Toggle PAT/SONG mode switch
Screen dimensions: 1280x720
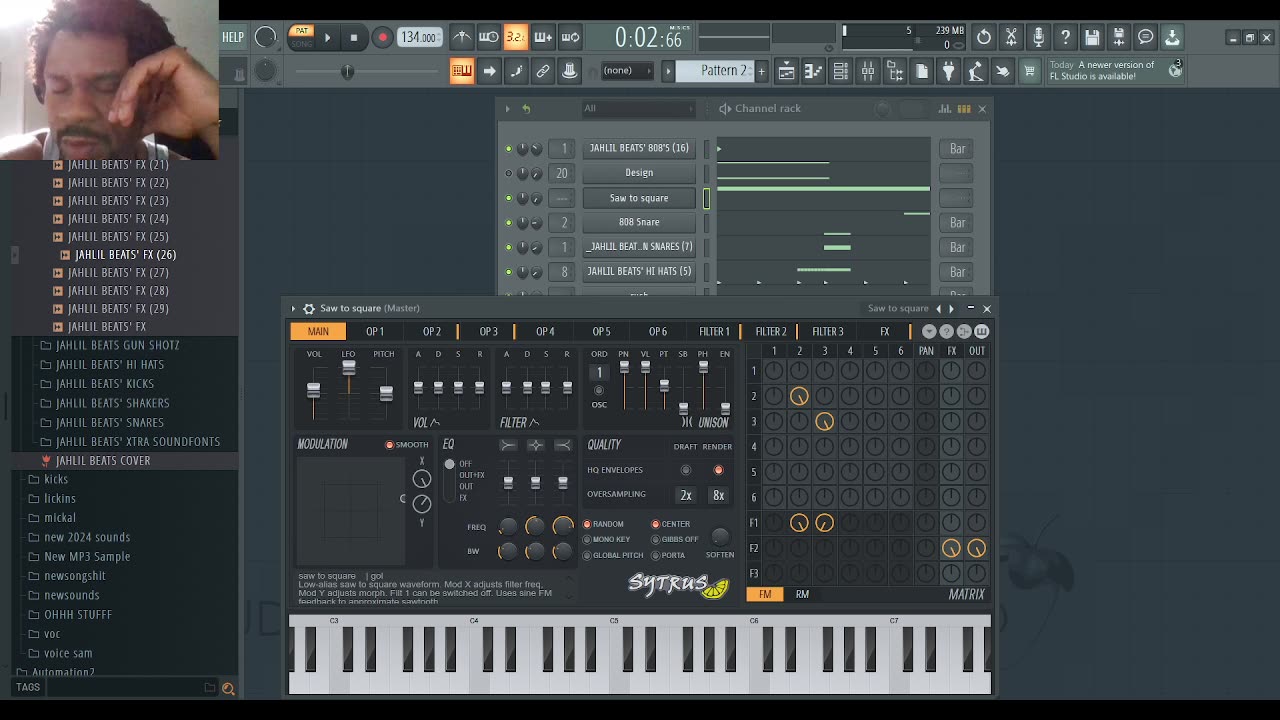(x=301, y=38)
